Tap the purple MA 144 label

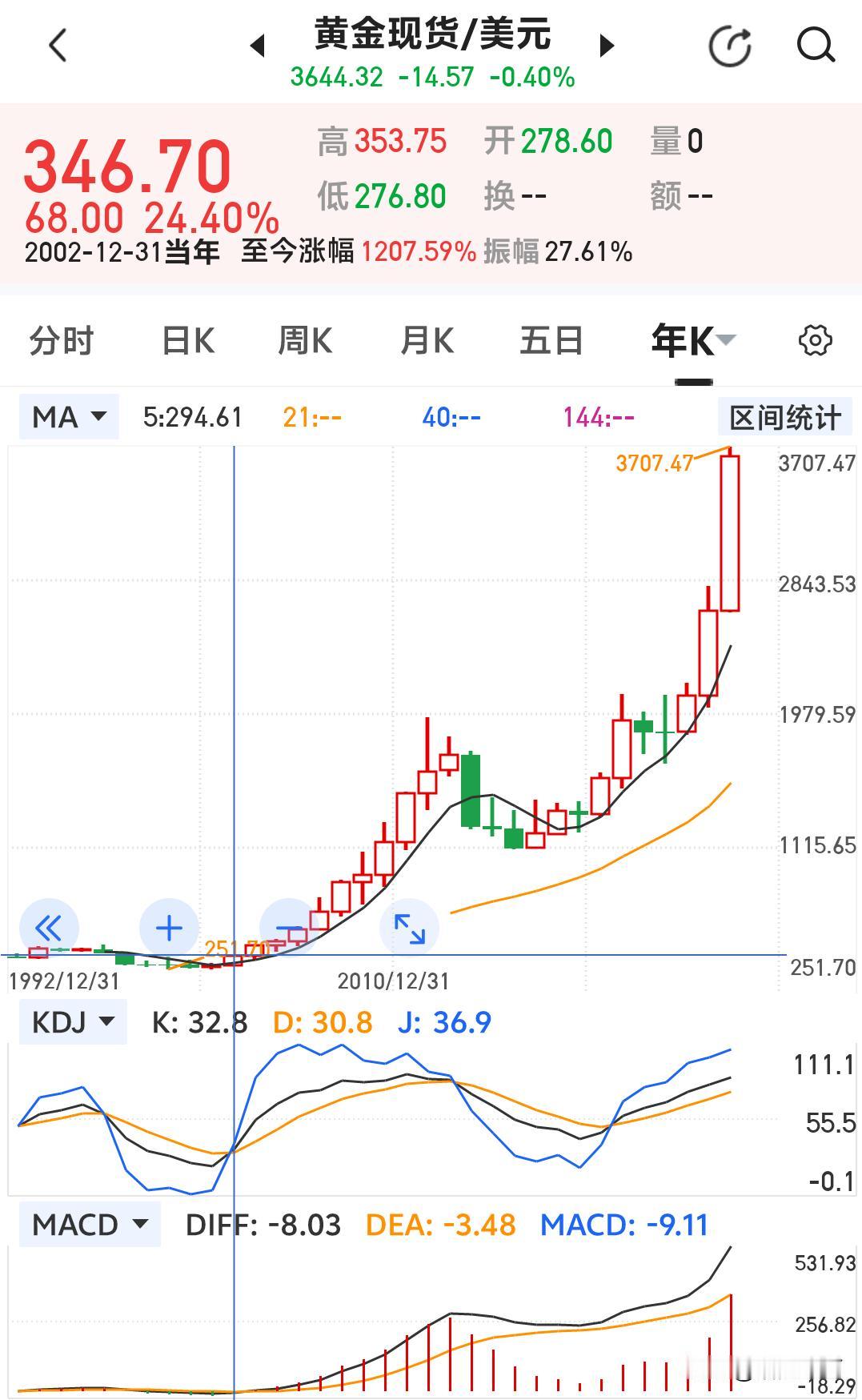599,417
